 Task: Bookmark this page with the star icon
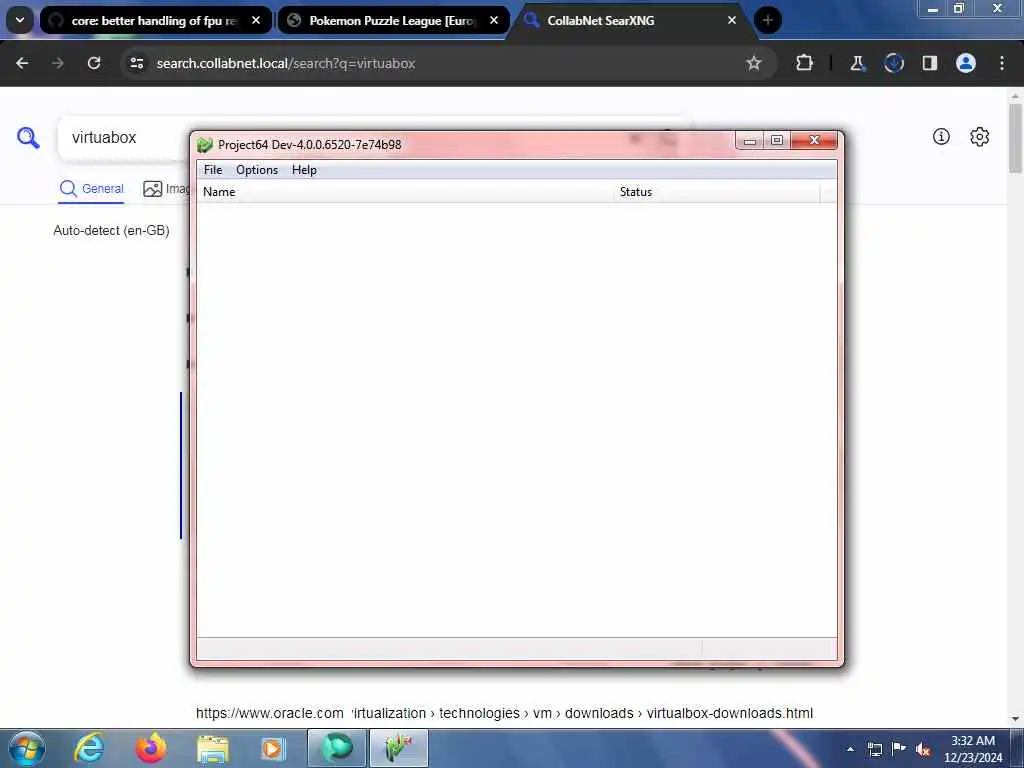[x=754, y=63]
